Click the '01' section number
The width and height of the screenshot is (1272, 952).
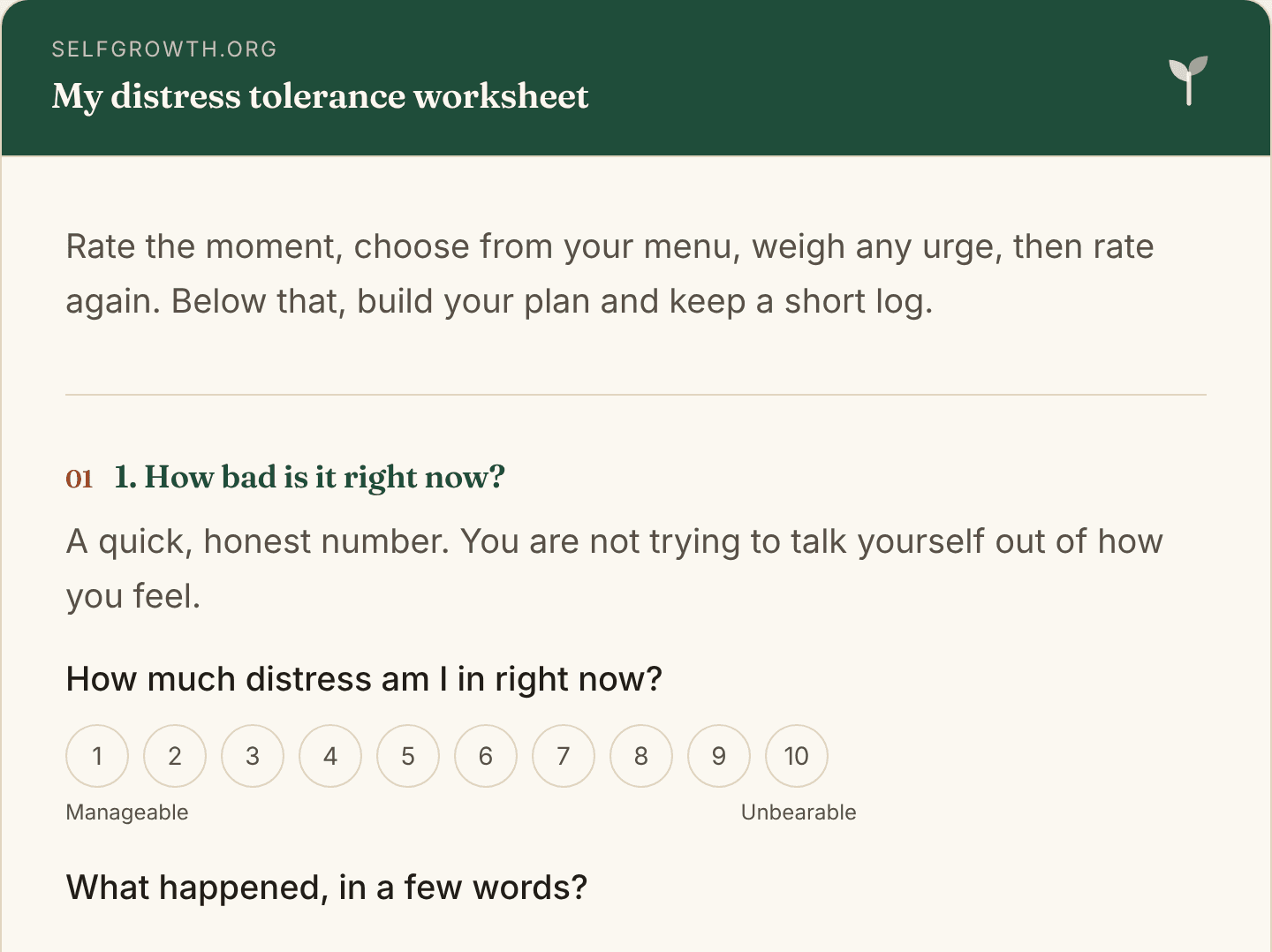coord(79,479)
